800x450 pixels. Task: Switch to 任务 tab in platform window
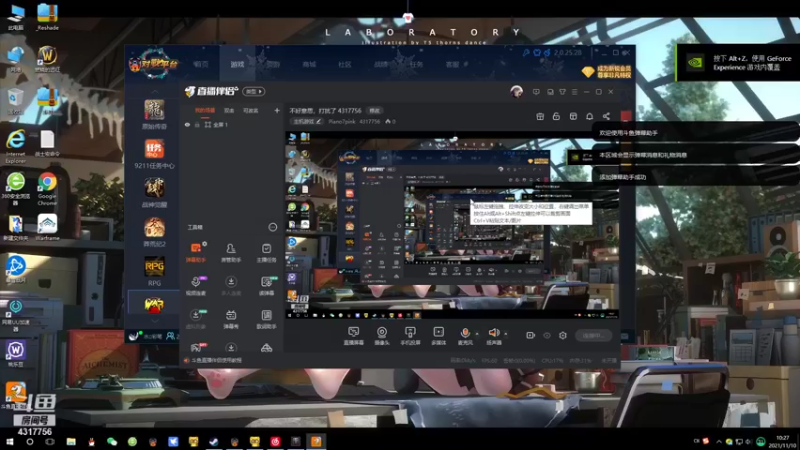click(416, 64)
